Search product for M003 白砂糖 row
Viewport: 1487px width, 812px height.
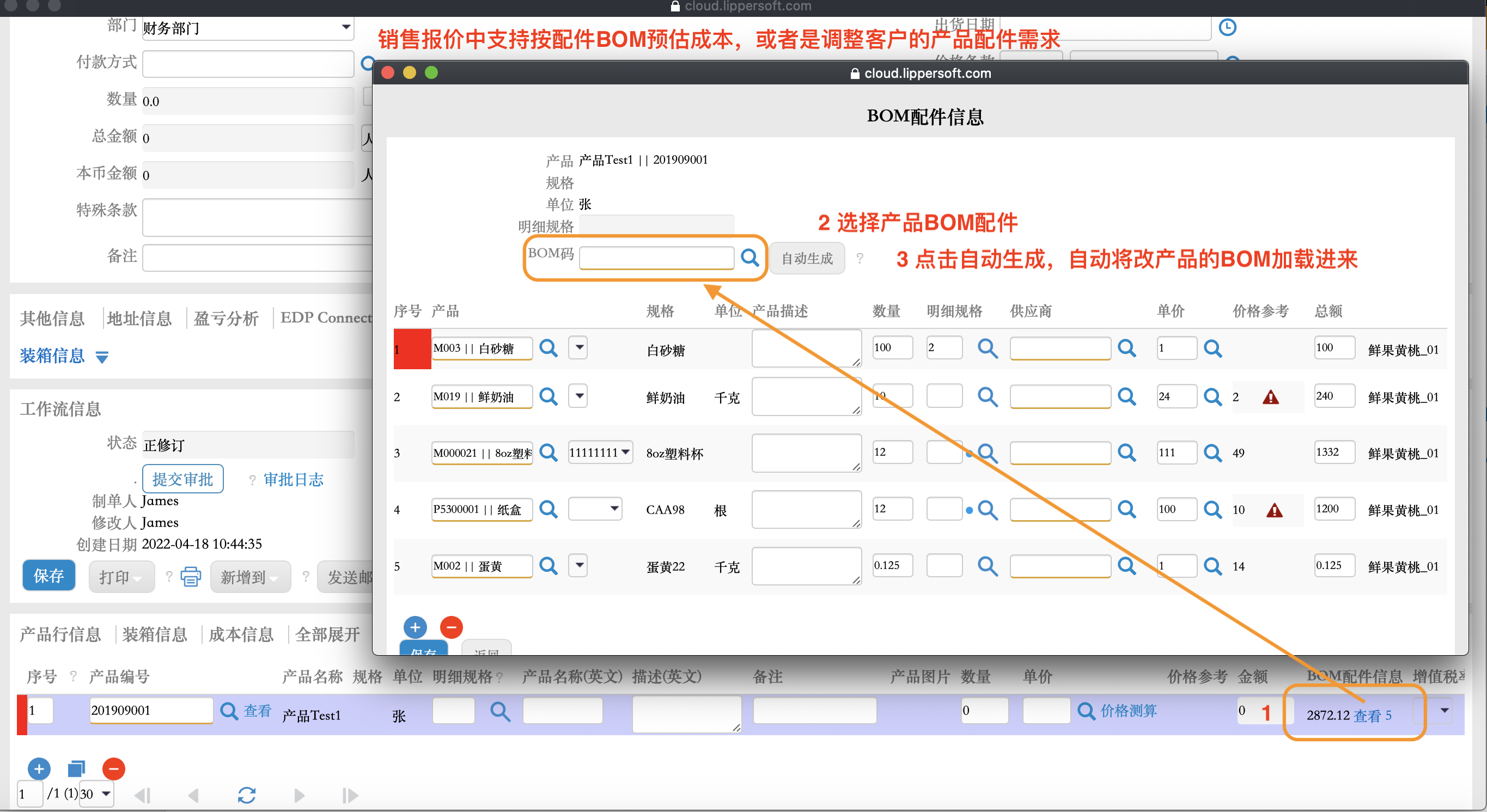[548, 348]
